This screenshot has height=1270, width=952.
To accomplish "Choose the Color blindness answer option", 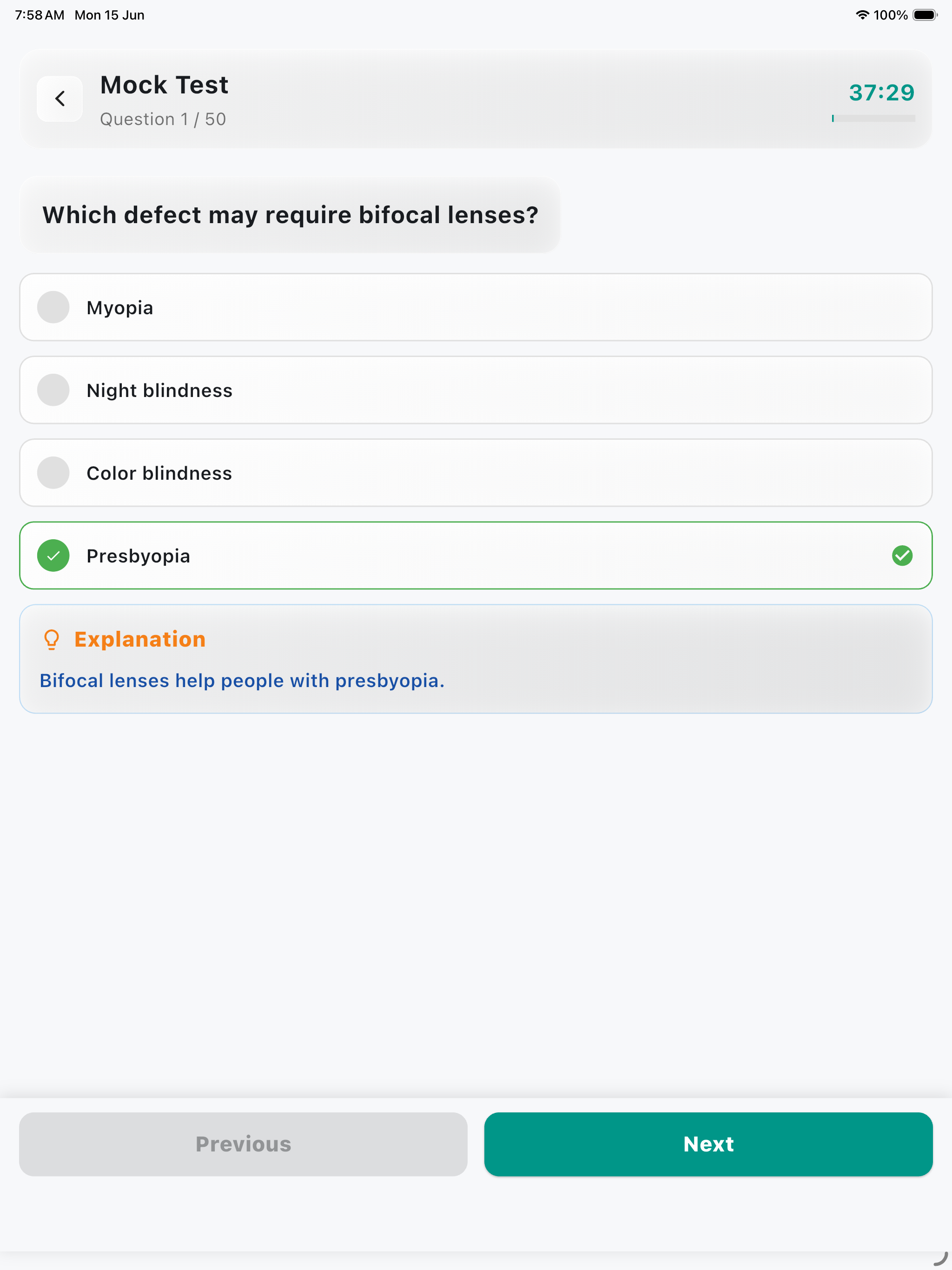I will pyautogui.click(x=476, y=473).
